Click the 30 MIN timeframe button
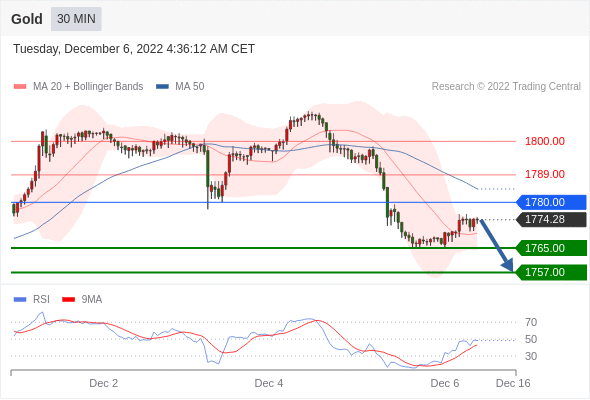This screenshot has height=400, width=590. (76, 19)
